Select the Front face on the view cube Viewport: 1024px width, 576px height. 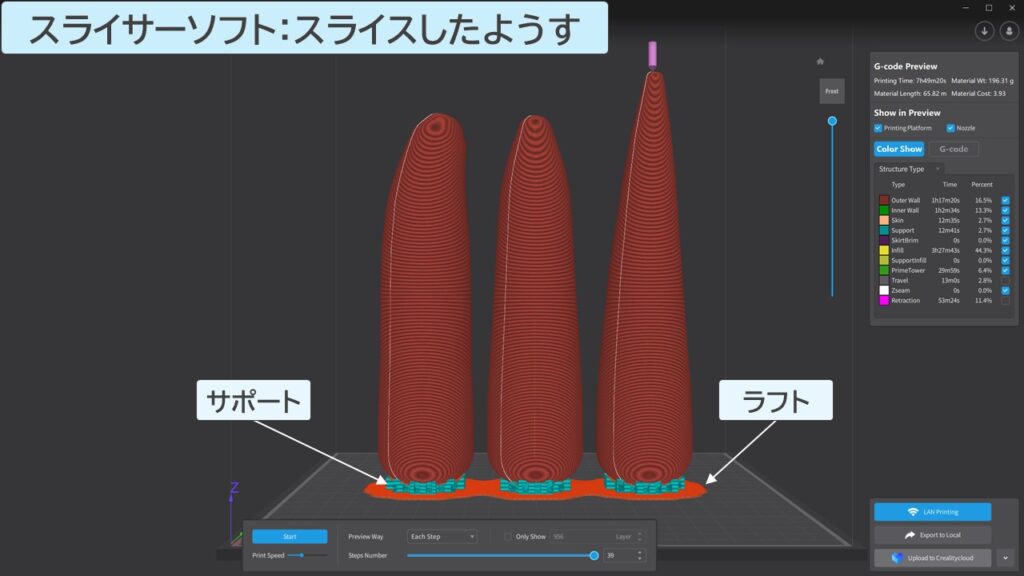click(832, 91)
